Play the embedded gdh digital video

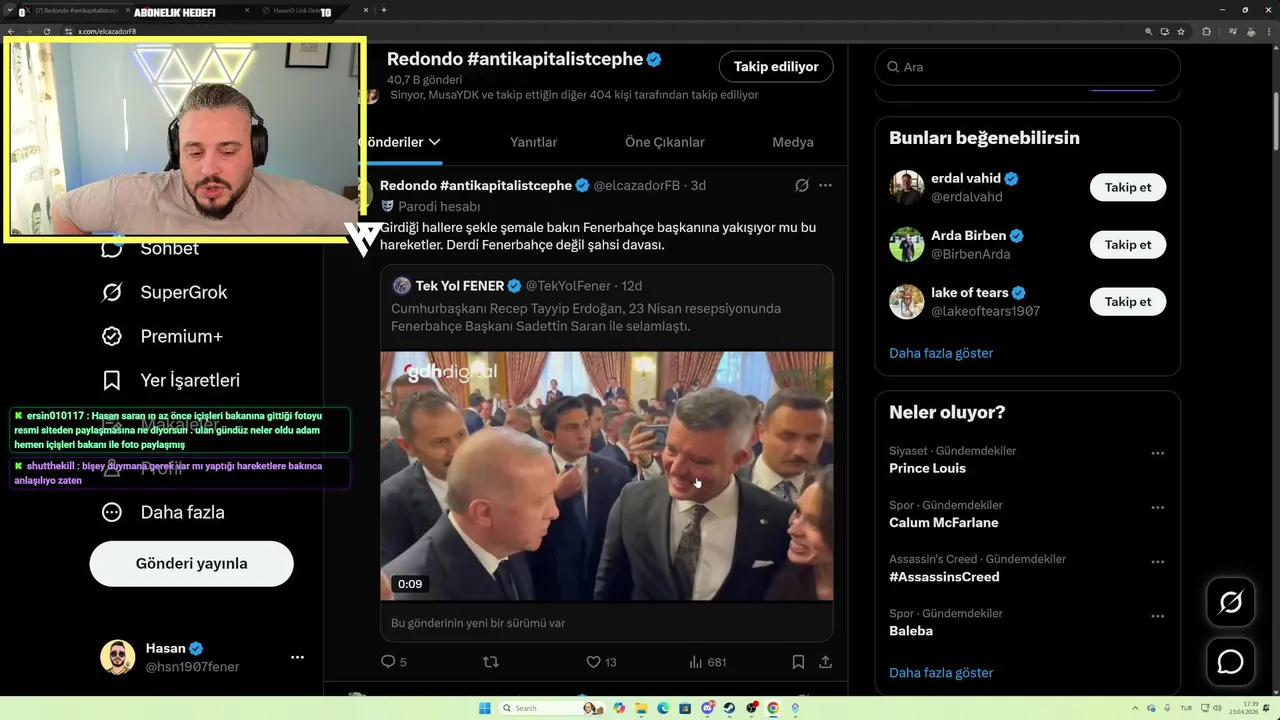pos(606,476)
